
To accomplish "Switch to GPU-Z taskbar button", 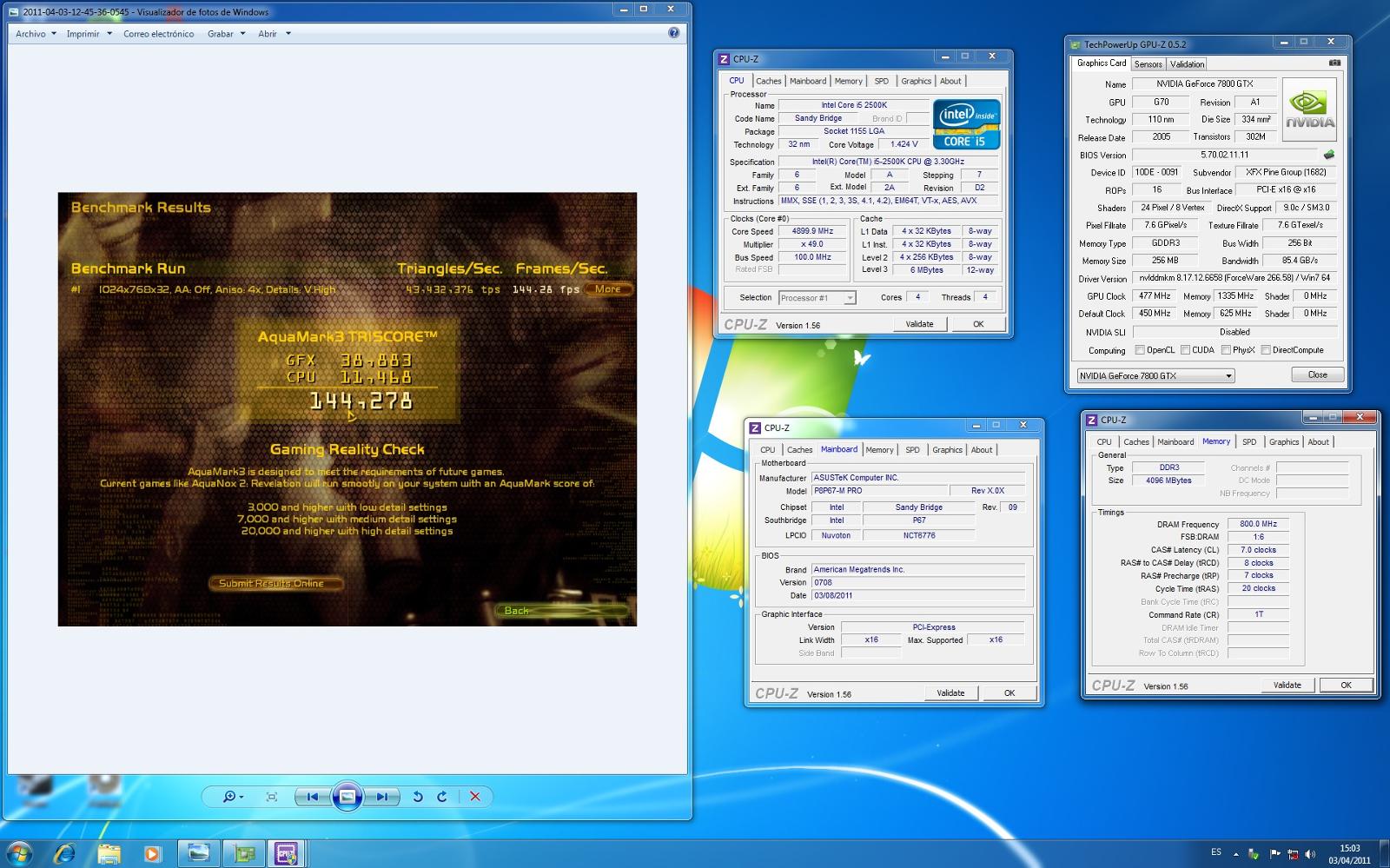I will [244, 854].
